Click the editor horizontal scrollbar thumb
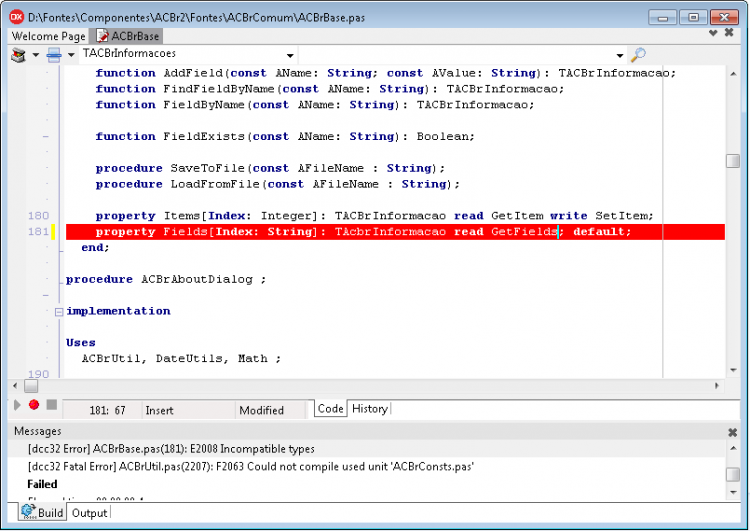750x531 pixels. [31, 386]
